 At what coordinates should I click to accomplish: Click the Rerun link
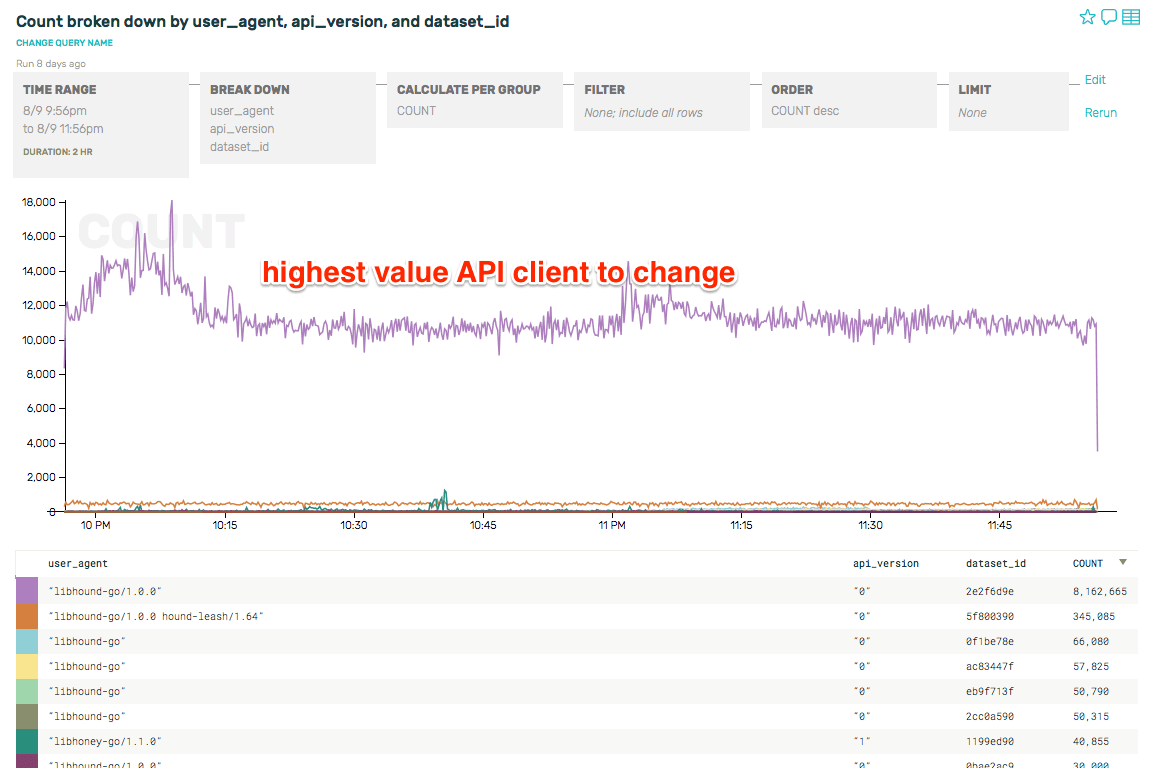pyautogui.click(x=1100, y=112)
